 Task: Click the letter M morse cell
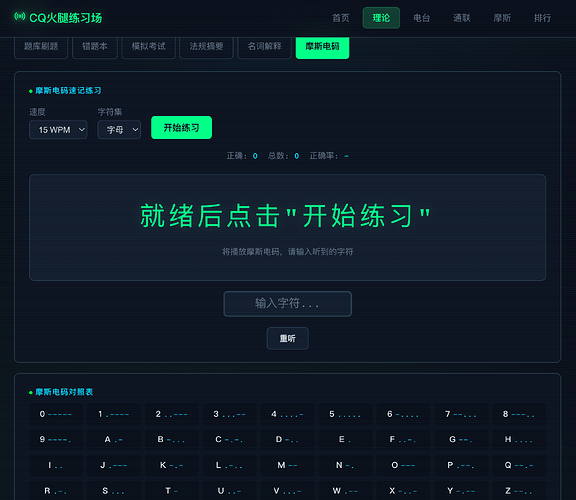(287, 465)
